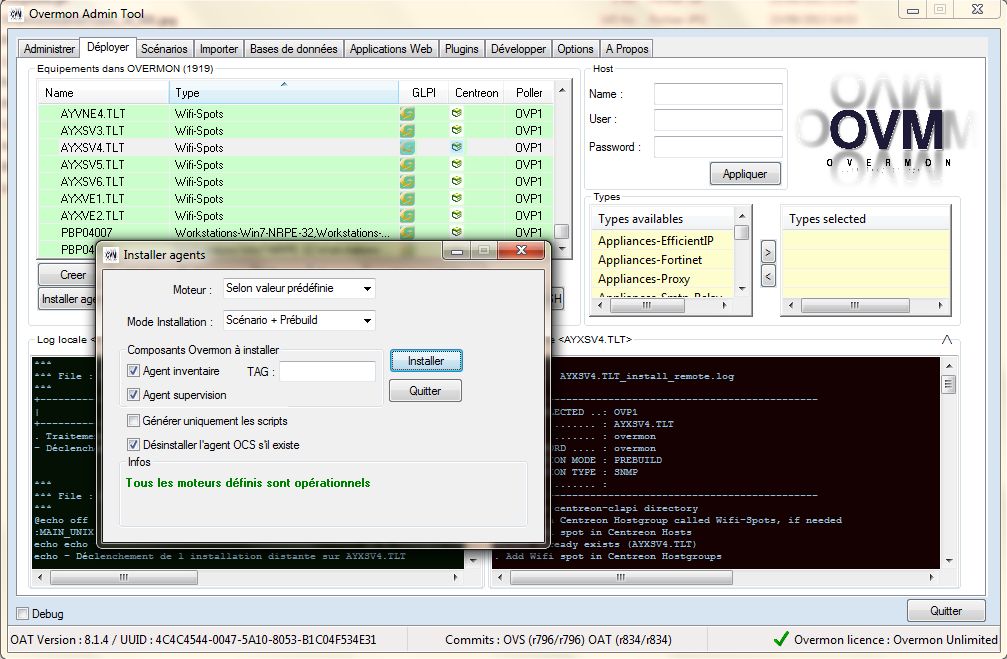Select Appliances-Fortinet in Types availables
This screenshot has height=659, width=1007.
650,260
